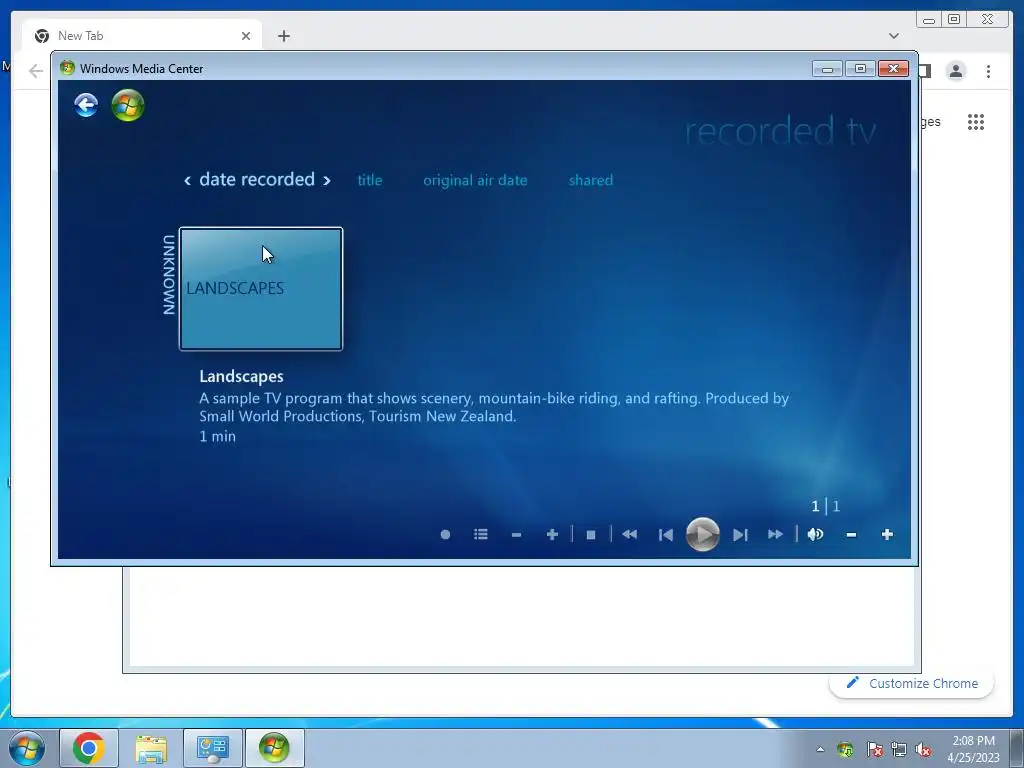This screenshot has height=768, width=1024.
Task: Open the green Media Center start orb
Action: click(x=128, y=105)
